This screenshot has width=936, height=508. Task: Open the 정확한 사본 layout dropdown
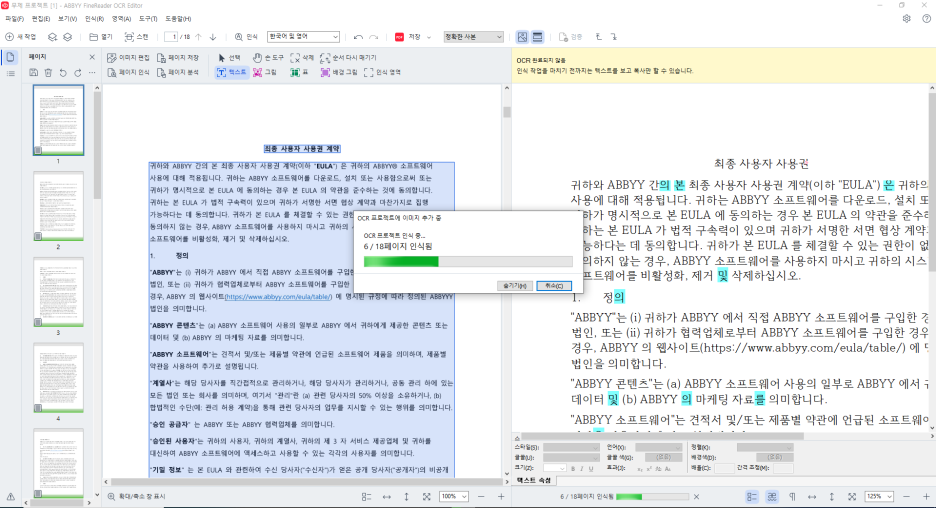pyautogui.click(x=473, y=37)
